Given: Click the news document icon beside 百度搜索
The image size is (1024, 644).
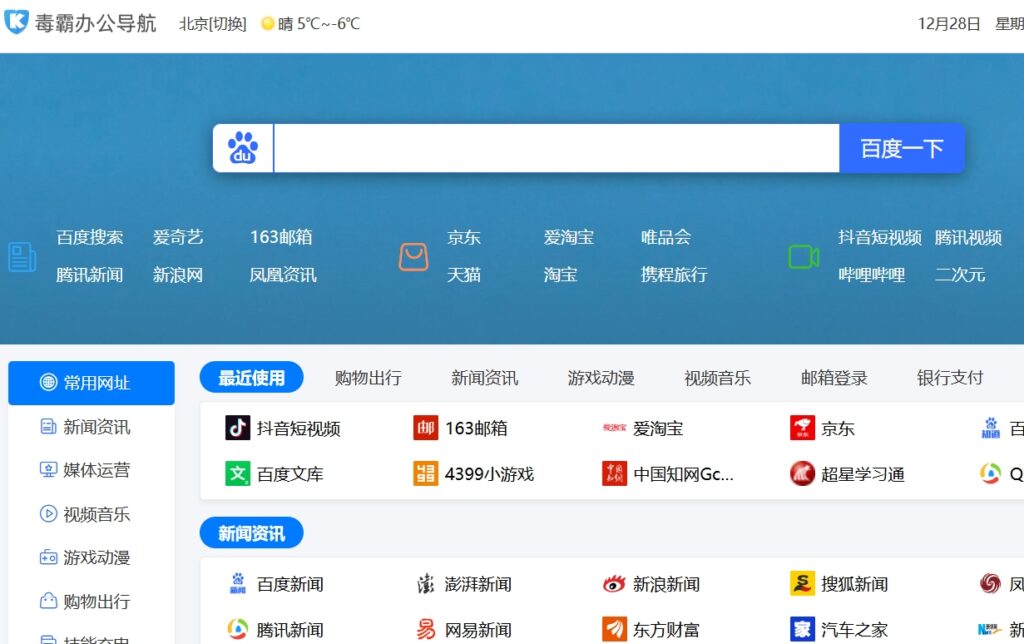Looking at the screenshot, I should [x=22, y=257].
